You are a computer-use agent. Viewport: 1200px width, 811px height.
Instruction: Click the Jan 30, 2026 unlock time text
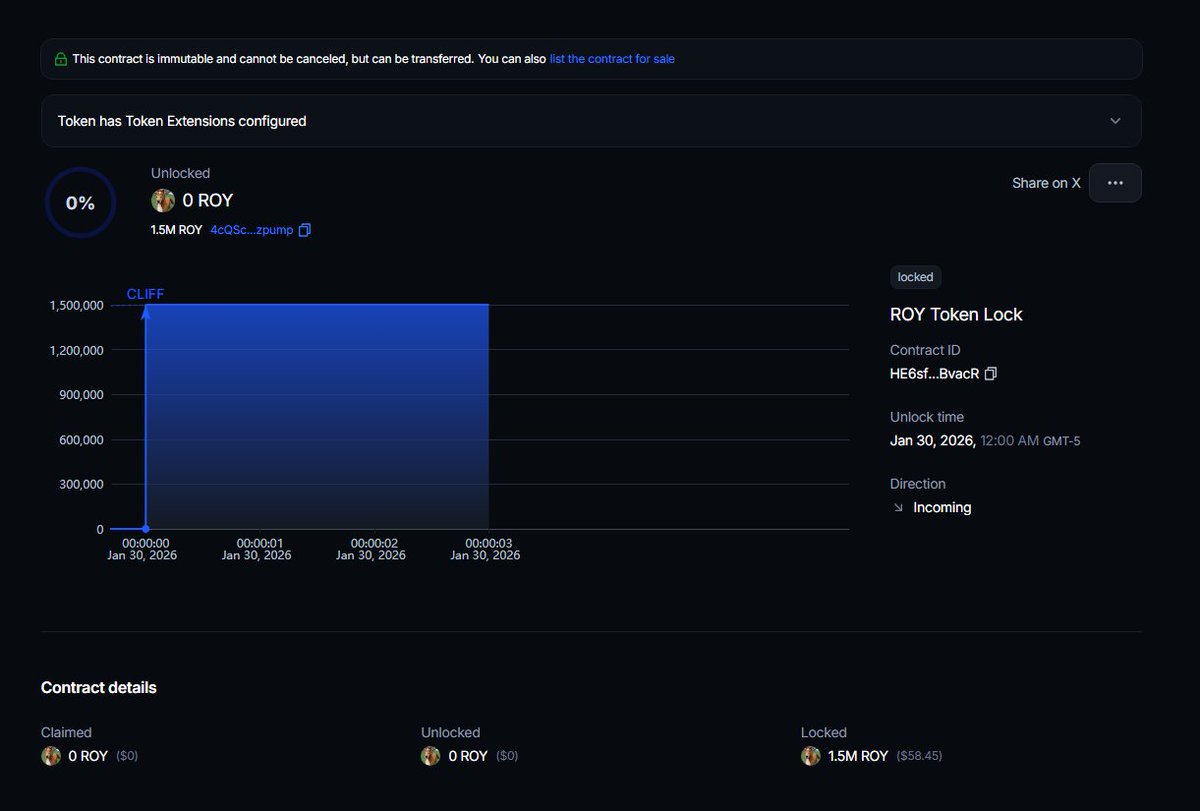pos(931,440)
